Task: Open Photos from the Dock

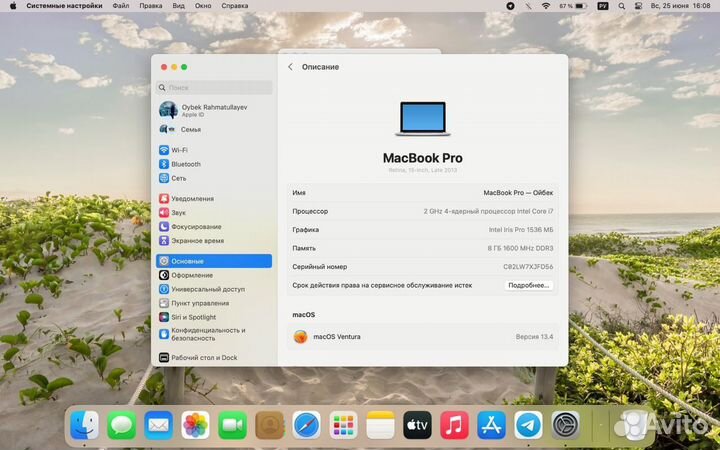Action: (x=195, y=425)
